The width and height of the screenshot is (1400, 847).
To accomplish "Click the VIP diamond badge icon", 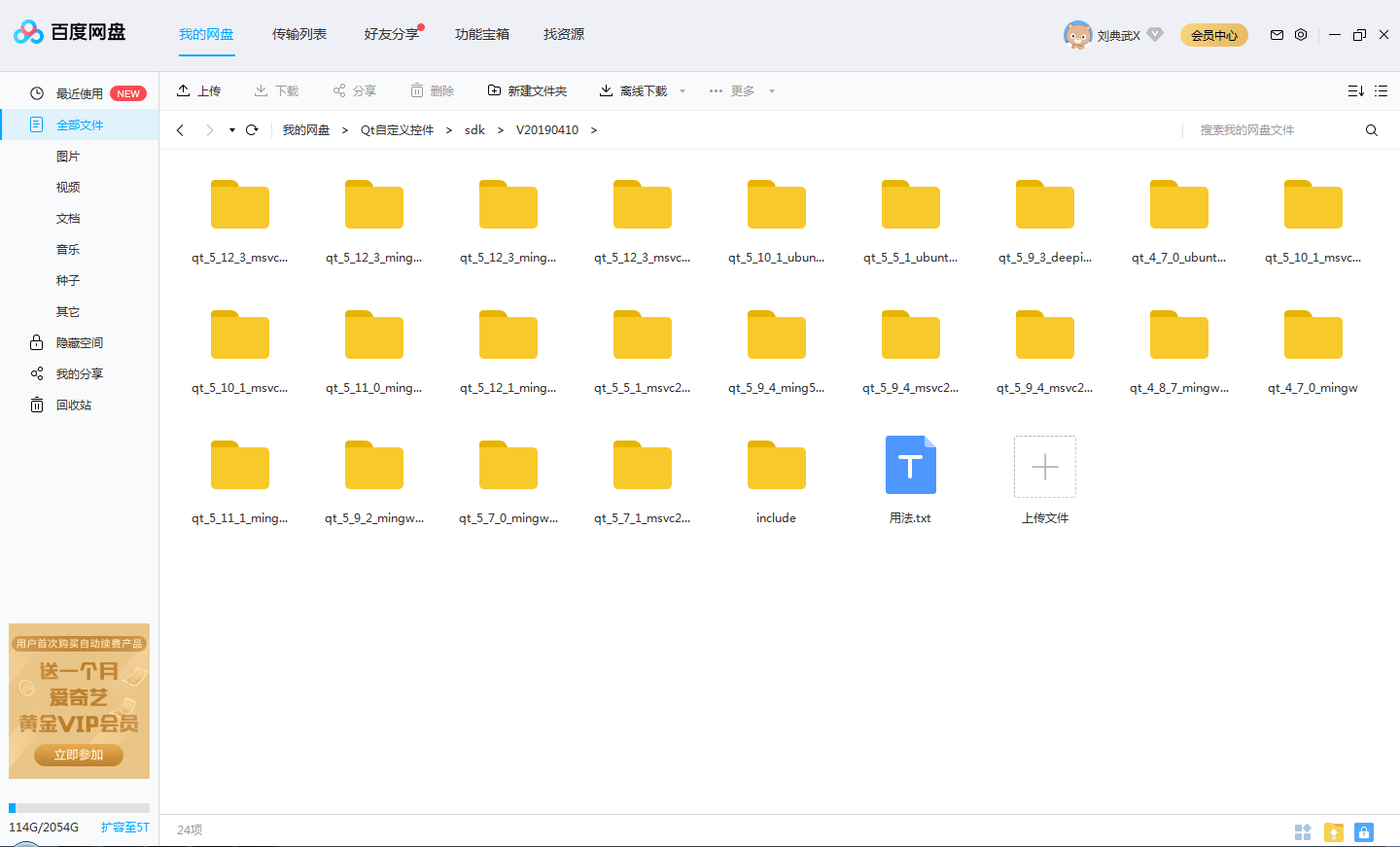I will [1155, 34].
